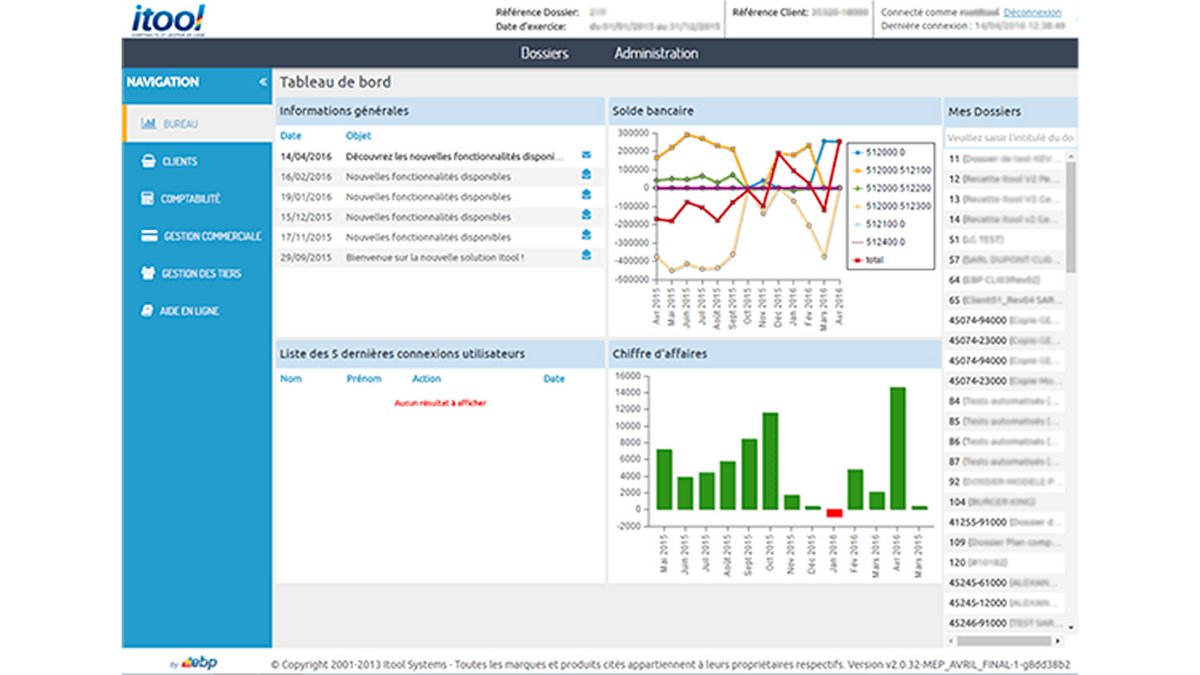Open the Dossiers menu

[x=545, y=55]
